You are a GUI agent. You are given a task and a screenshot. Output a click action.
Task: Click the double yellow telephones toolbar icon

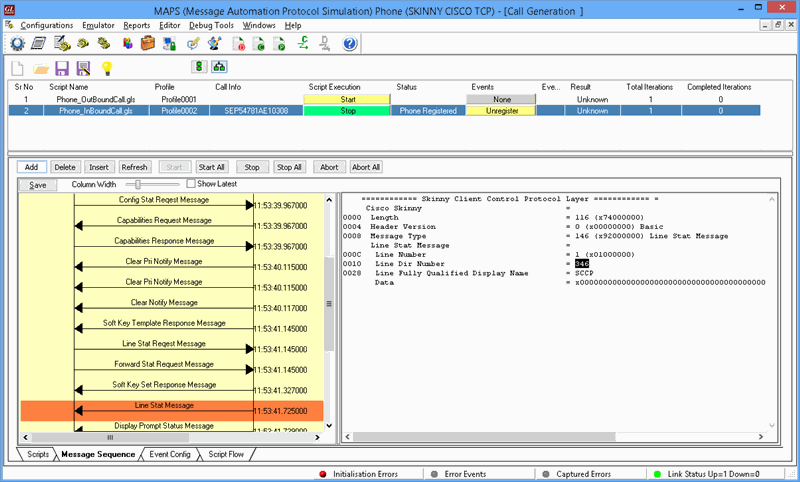click(104, 43)
